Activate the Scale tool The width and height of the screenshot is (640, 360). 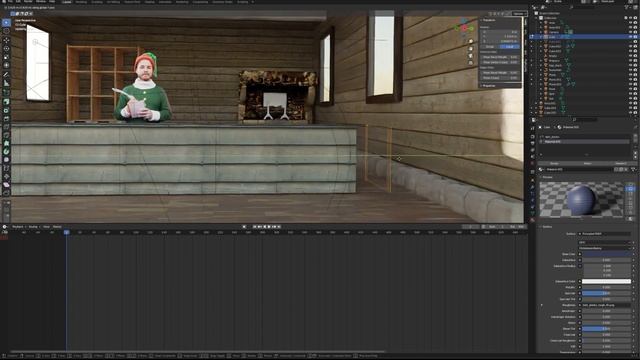6,57
